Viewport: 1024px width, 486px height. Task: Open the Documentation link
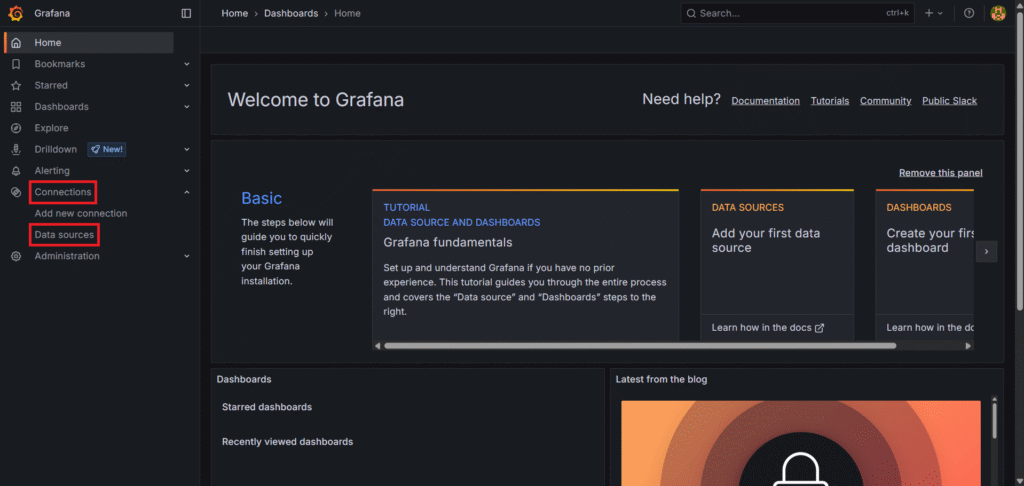pyautogui.click(x=765, y=101)
